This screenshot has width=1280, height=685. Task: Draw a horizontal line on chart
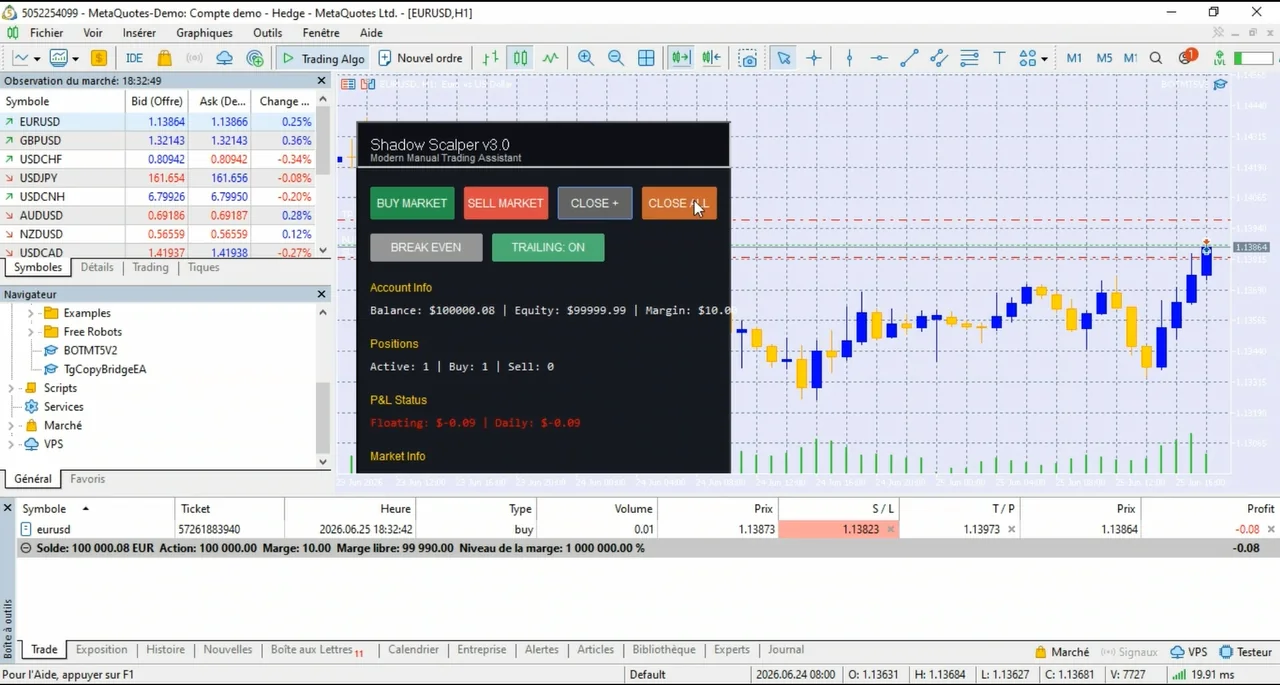[x=879, y=58]
